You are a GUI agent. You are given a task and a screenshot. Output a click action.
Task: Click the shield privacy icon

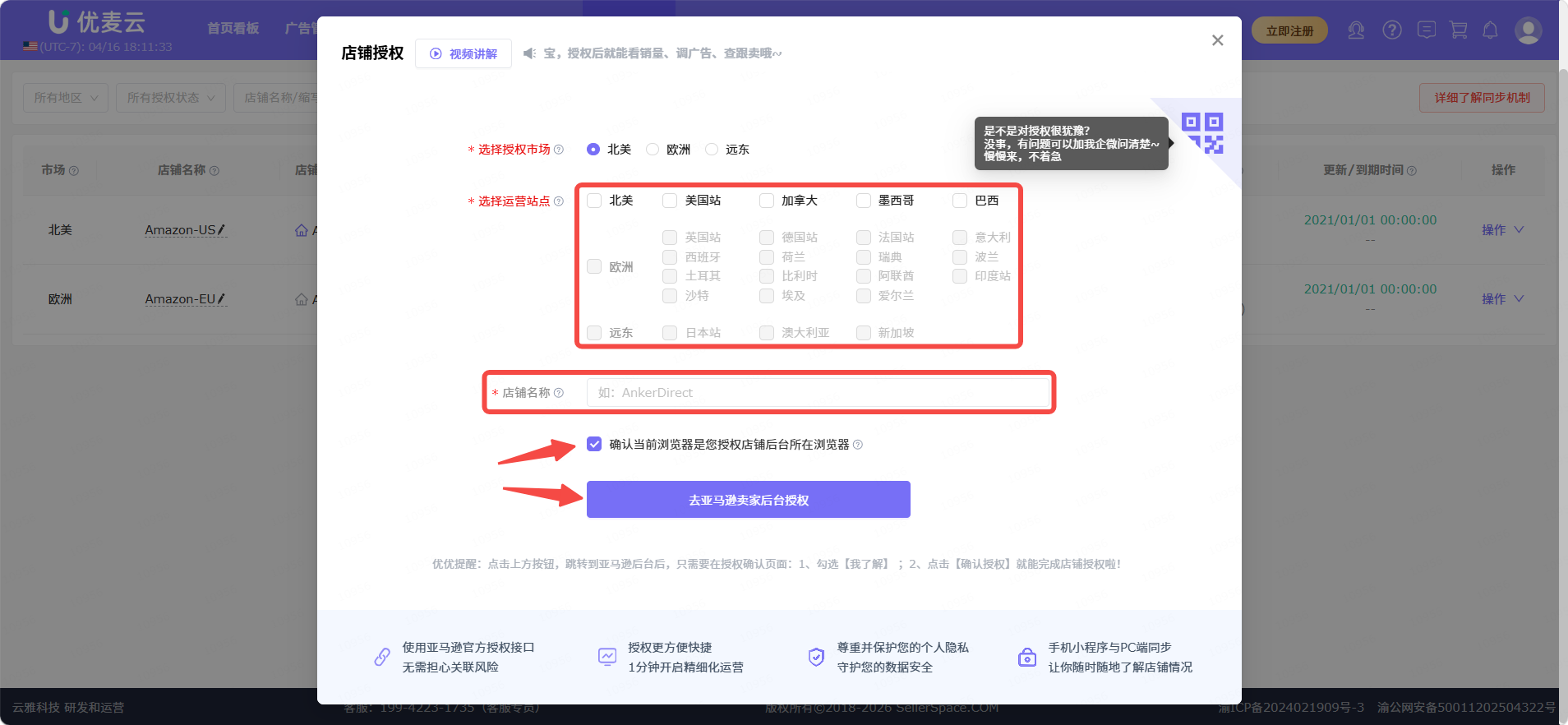pyautogui.click(x=816, y=657)
